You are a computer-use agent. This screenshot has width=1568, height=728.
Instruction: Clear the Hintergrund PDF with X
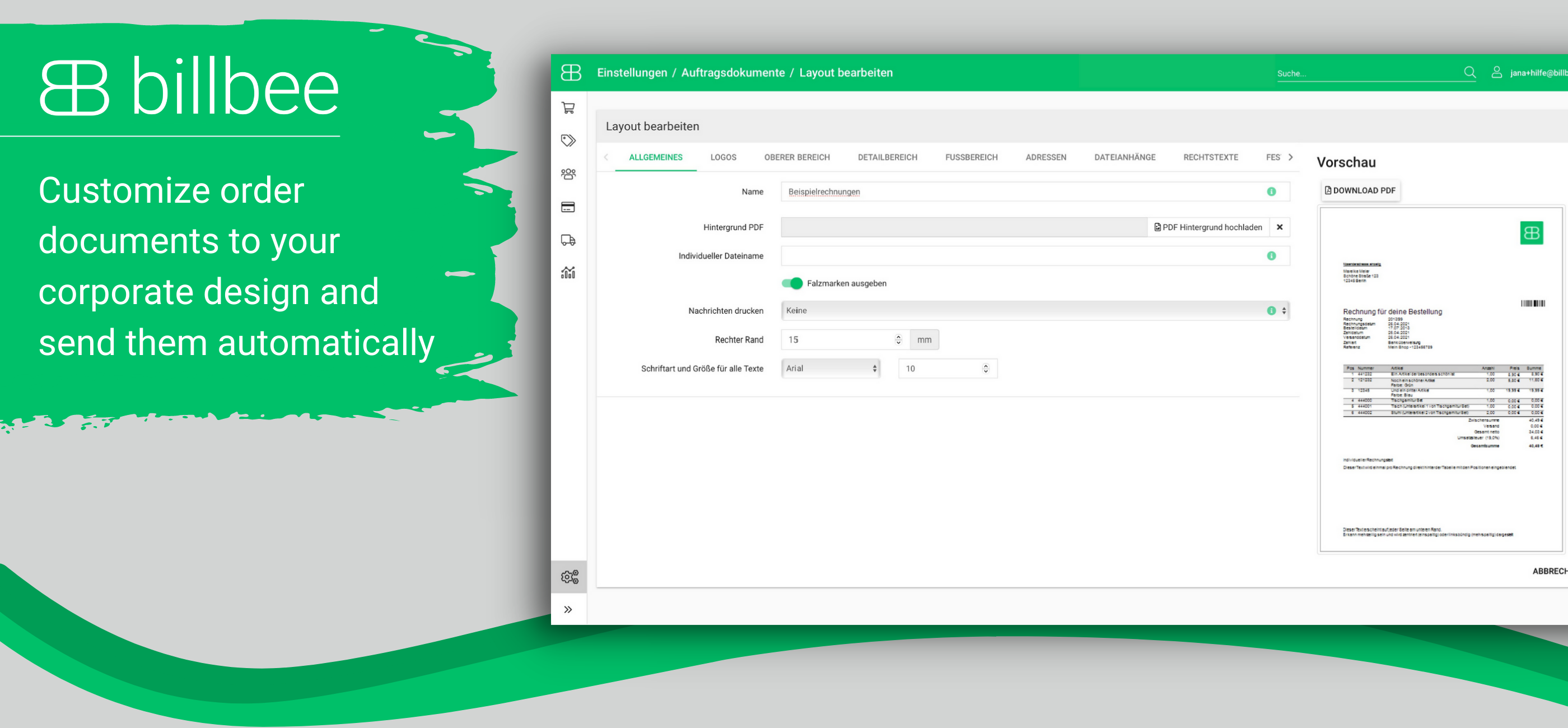(1280, 227)
